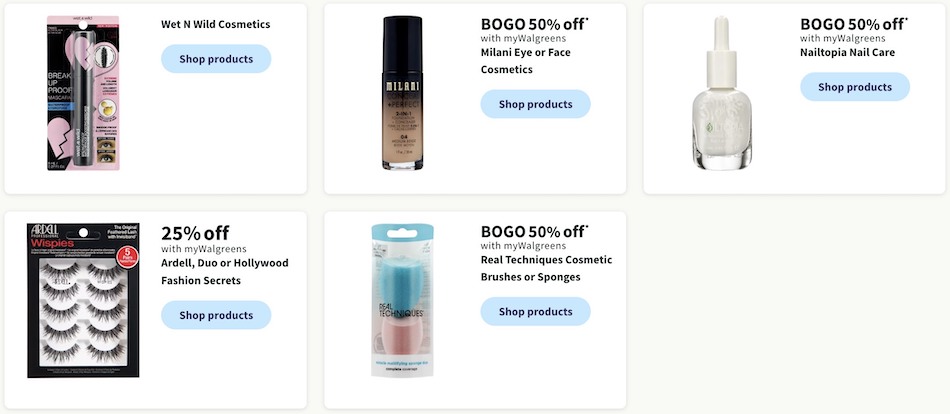Click "with myWalgreens" text under 25% off
The width and height of the screenshot is (950, 414).
tap(204, 249)
